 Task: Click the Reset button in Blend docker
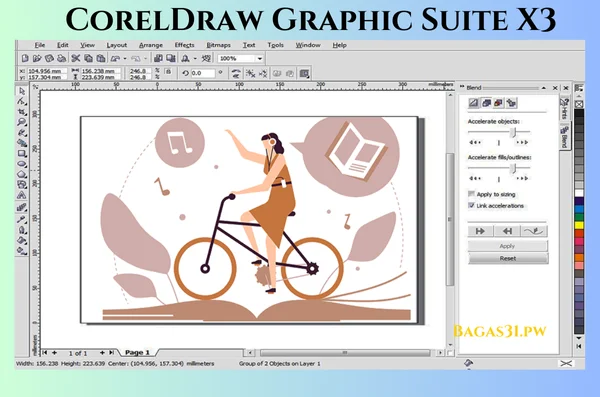(x=507, y=258)
